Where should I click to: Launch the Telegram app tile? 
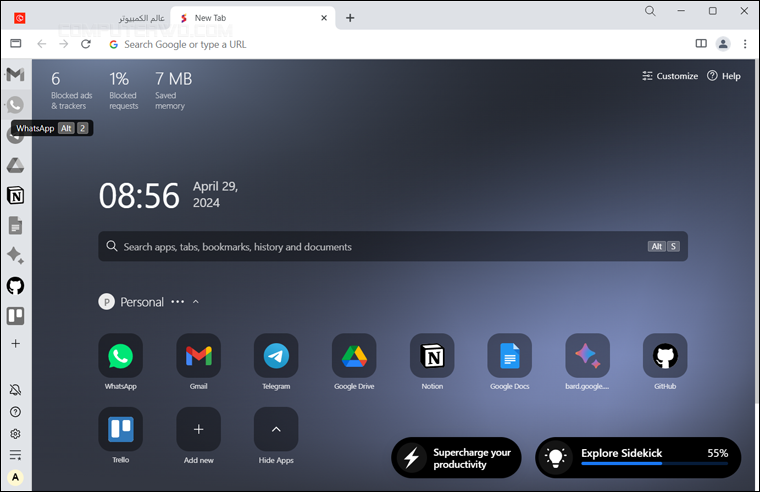[x=276, y=356]
